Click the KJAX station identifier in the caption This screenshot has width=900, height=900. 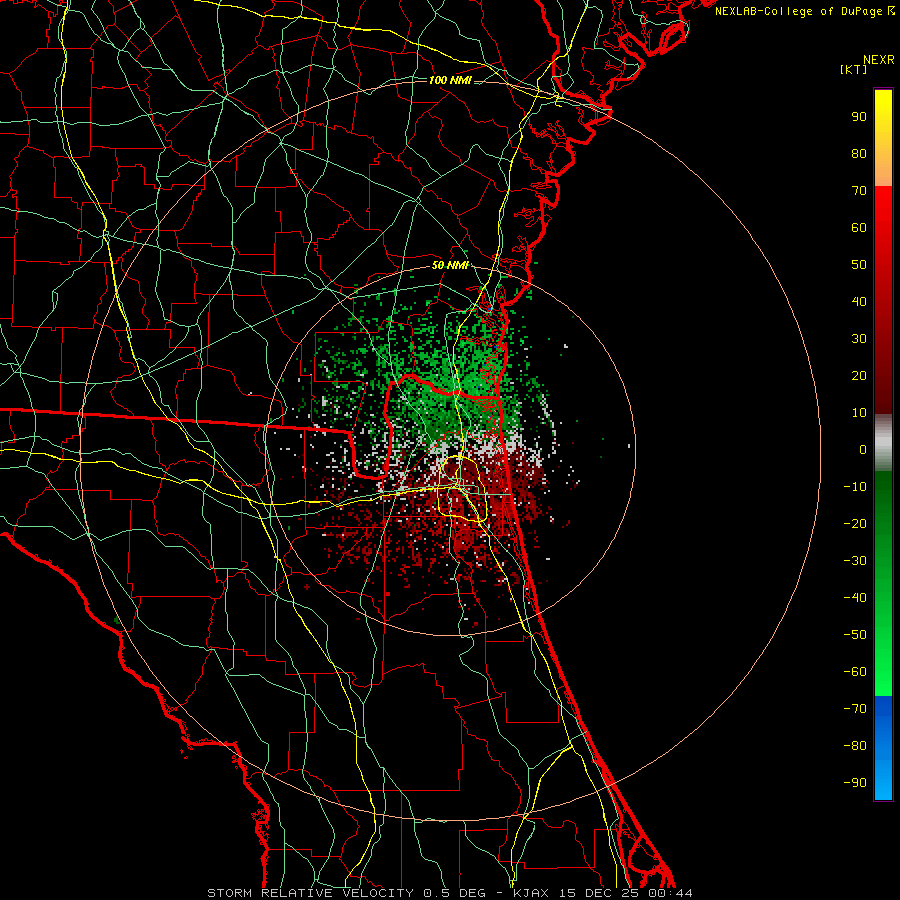(x=530, y=893)
